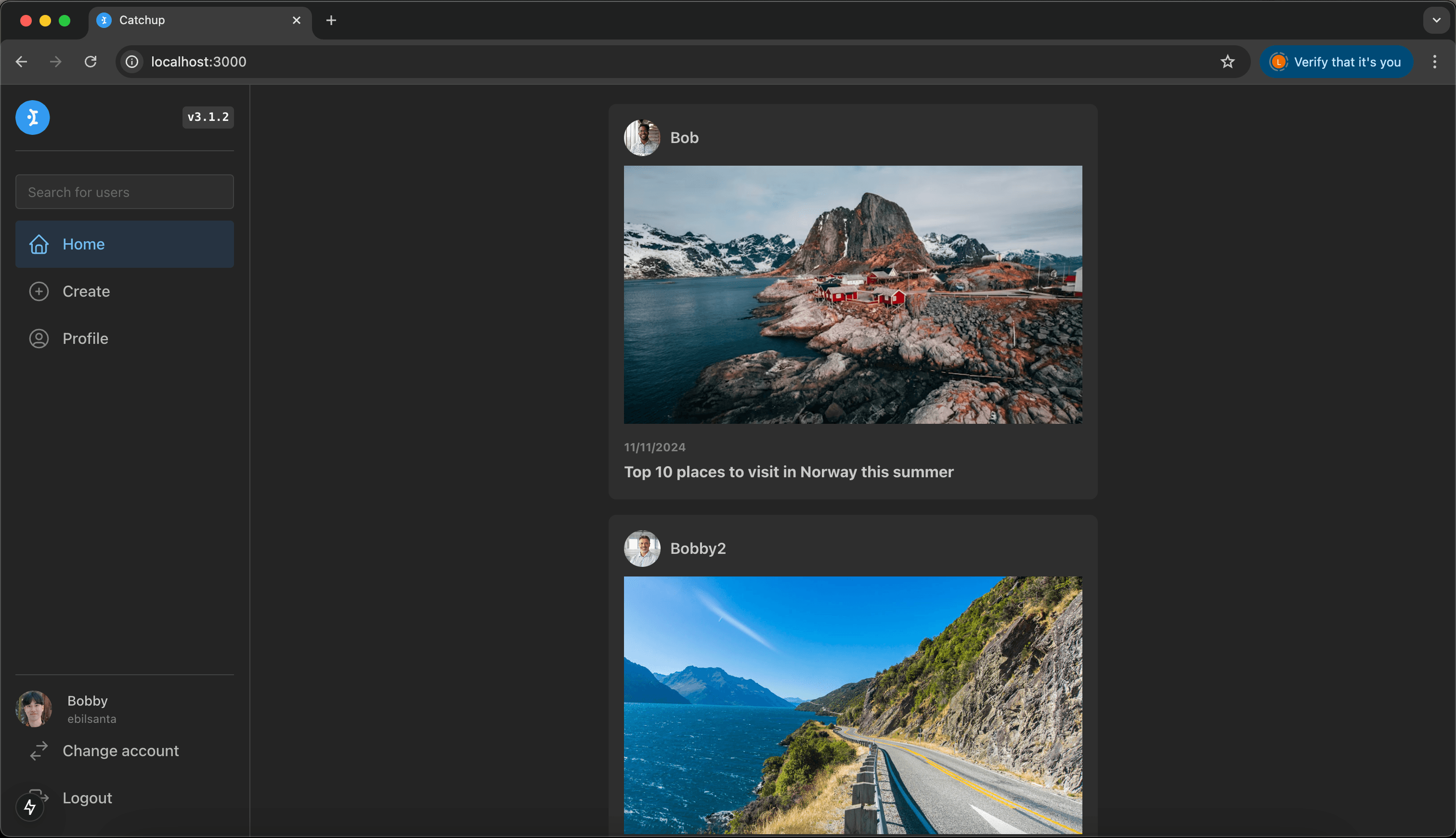Screen dimensions: 1456x838
Task: Go back using the browser arrow
Action: point(22,62)
